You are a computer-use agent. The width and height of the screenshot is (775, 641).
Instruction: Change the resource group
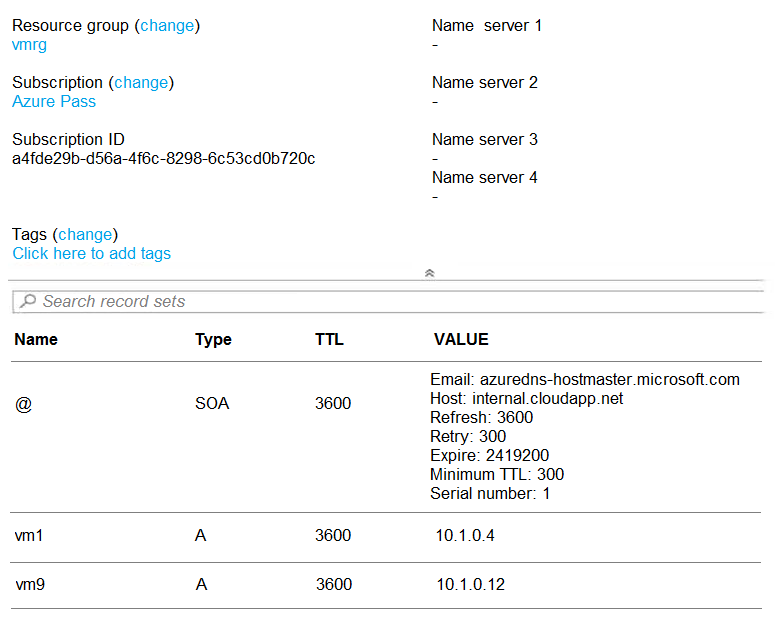[x=167, y=26]
